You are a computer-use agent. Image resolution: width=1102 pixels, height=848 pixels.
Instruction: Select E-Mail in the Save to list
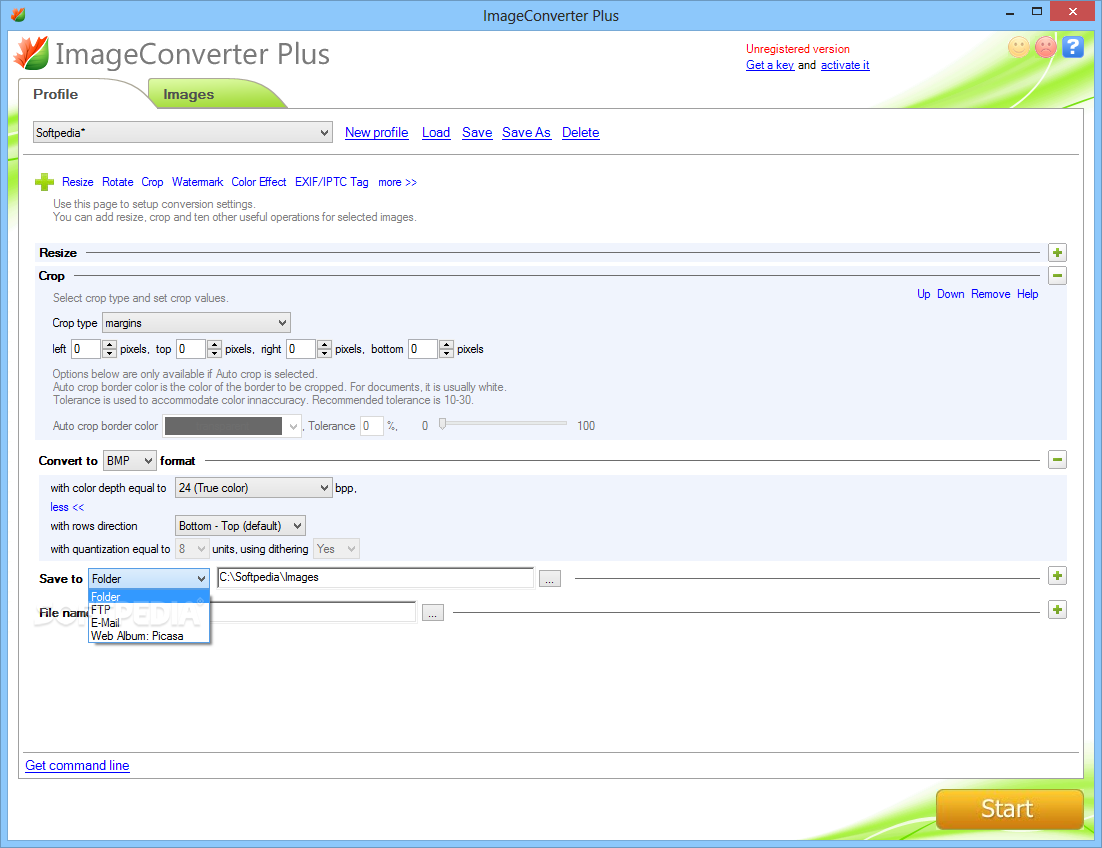[x=149, y=622]
